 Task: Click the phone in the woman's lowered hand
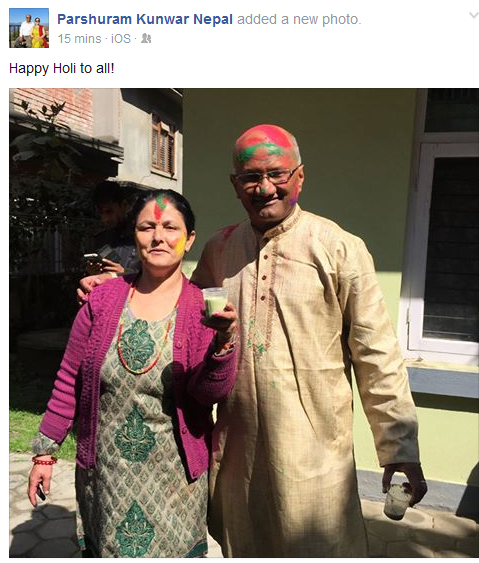click(41, 491)
